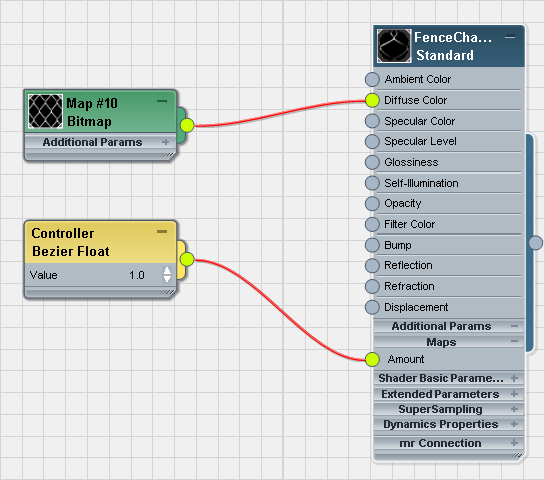Viewport: 545px width, 480px height.
Task: Click the FenceChain material preview thumbnail
Action: point(394,46)
